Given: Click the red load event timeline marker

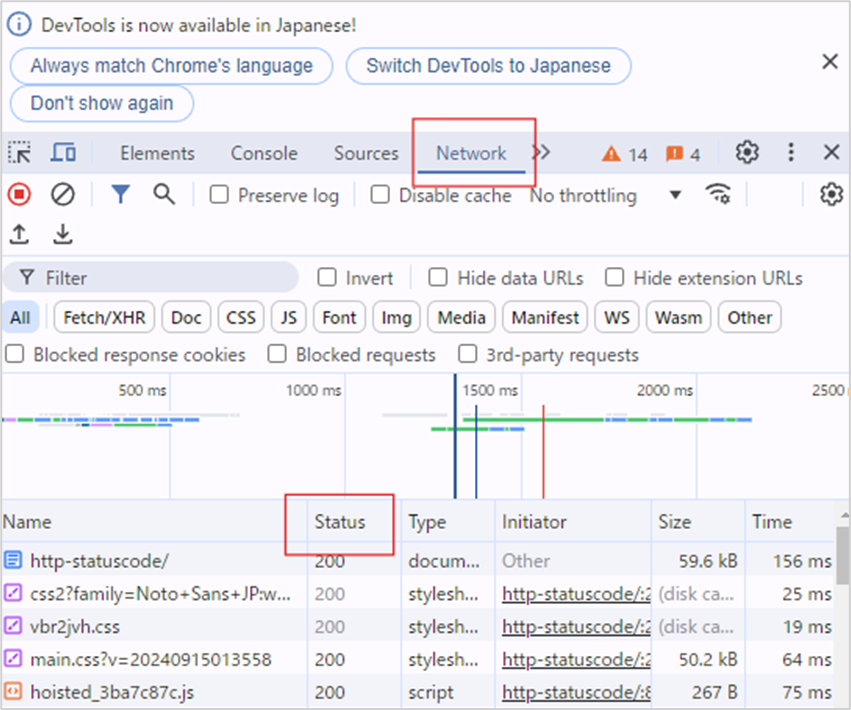Looking at the screenshot, I should 543,451.
